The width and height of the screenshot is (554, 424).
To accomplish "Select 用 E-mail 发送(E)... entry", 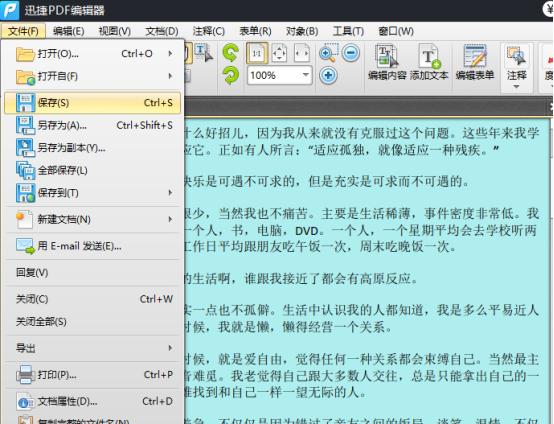I will pos(93,246).
